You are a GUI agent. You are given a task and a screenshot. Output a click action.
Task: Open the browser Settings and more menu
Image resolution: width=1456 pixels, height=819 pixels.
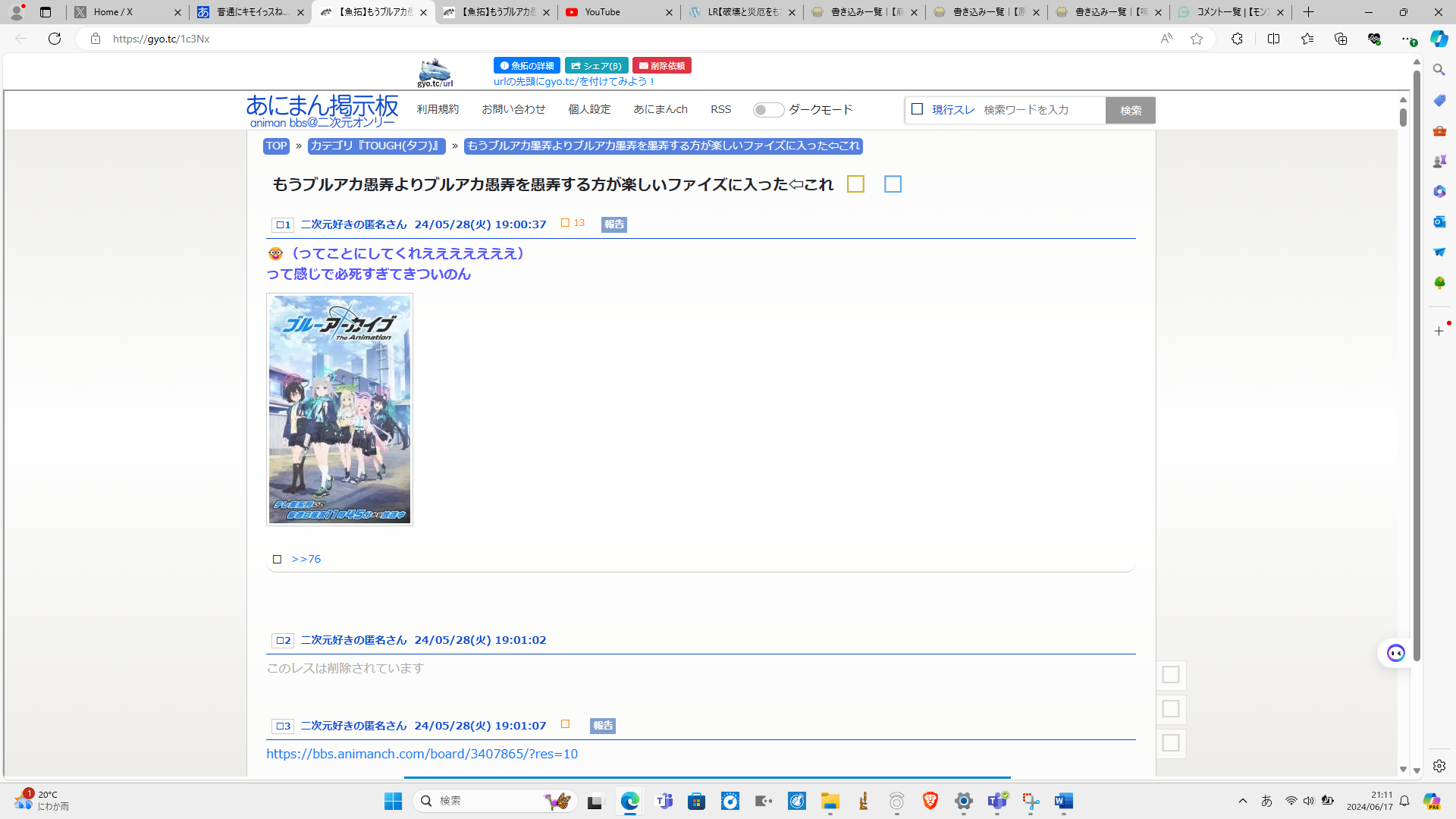point(1407,39)
